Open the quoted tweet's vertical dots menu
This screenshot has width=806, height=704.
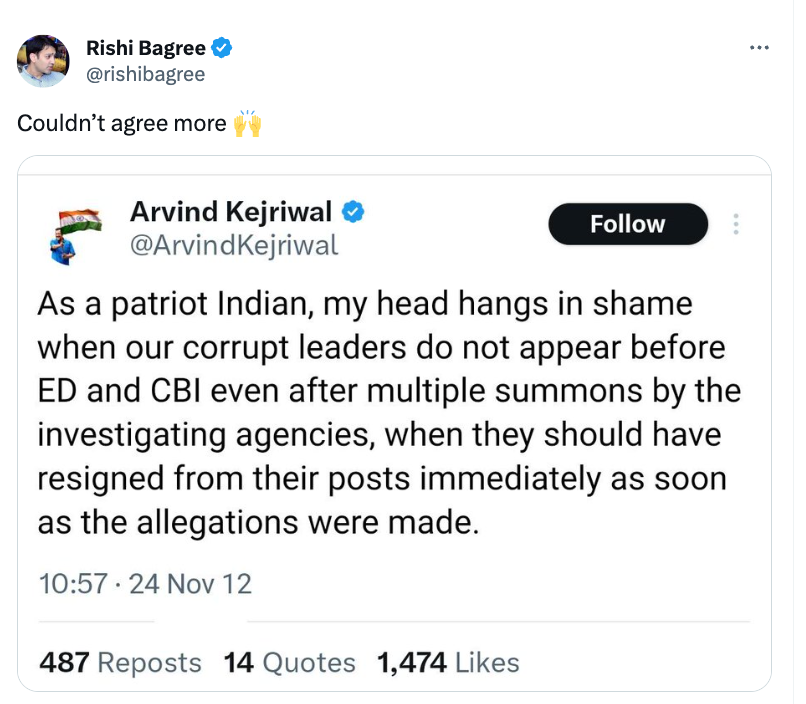tap(736, 224)
